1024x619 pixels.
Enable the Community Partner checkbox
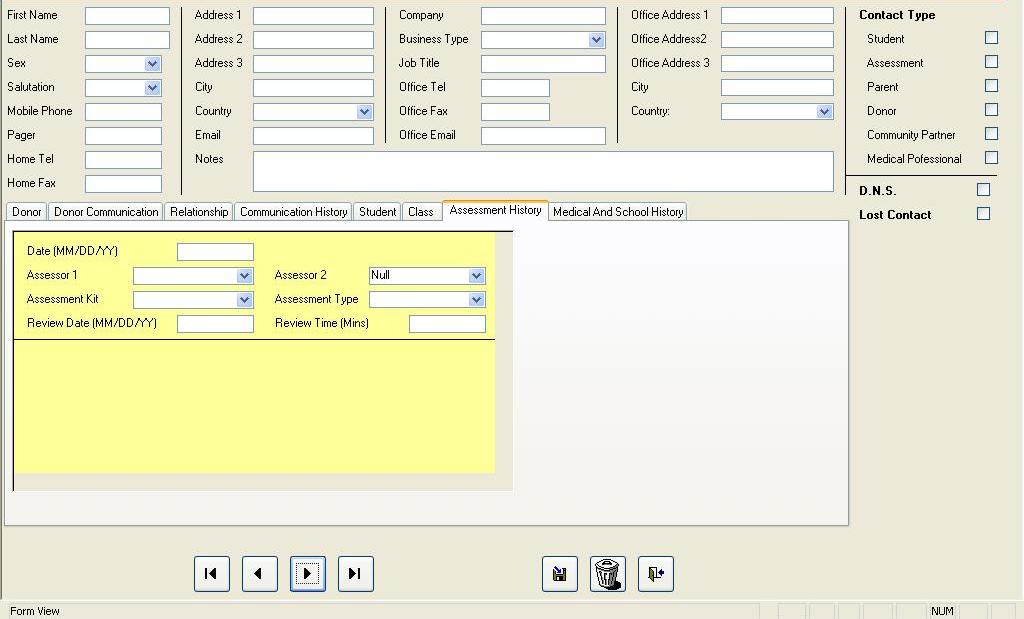pos(991,134)
